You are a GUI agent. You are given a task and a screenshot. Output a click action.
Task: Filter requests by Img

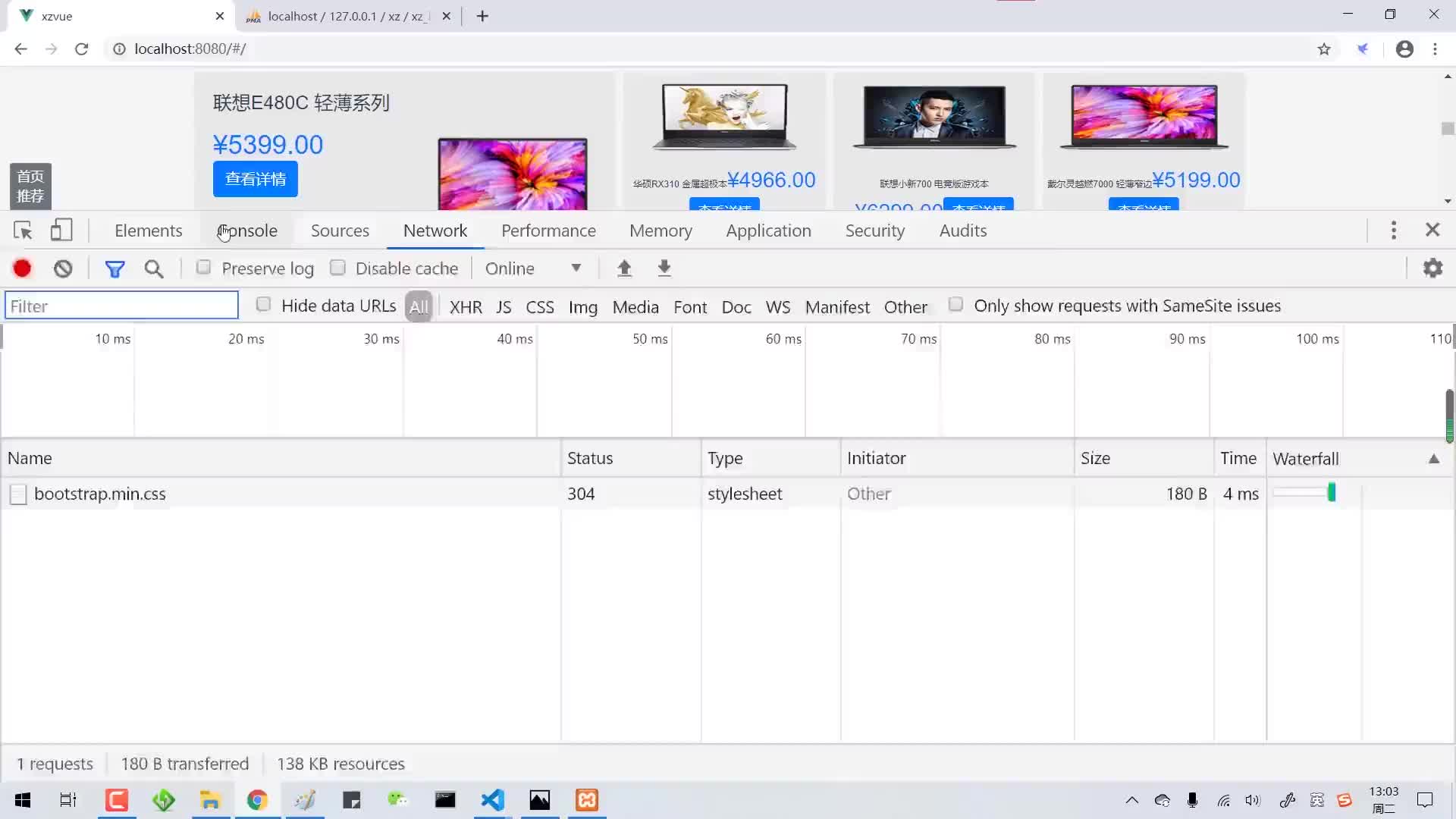(x=583, y=307)
